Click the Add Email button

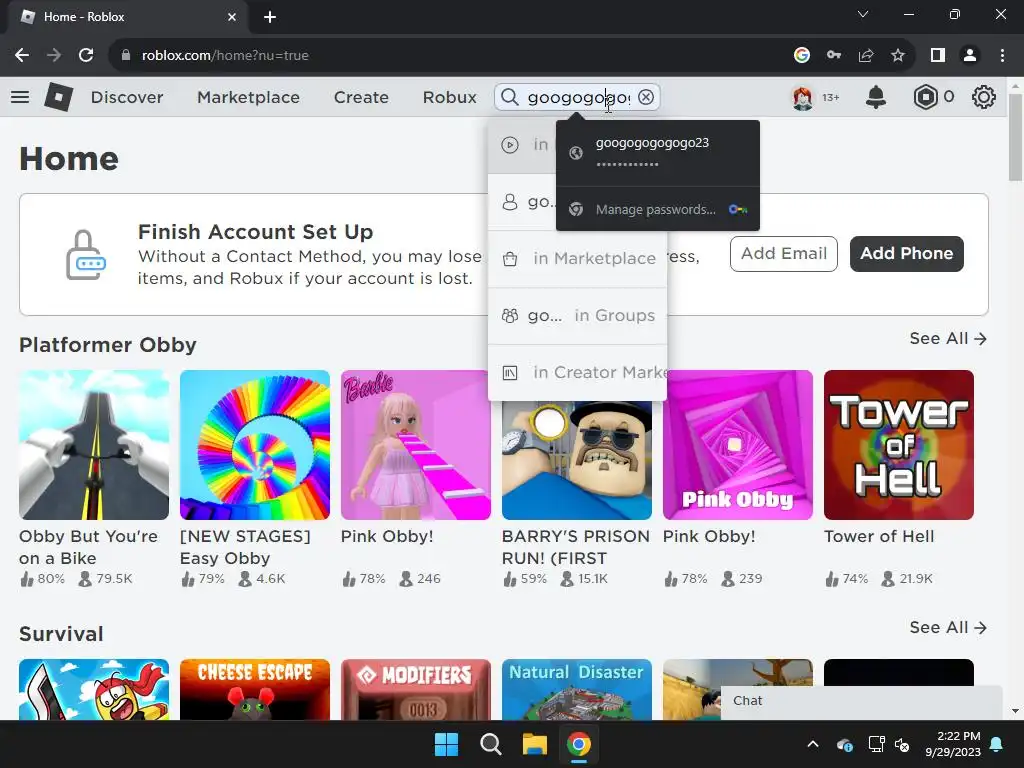click(x=784, y=253)
